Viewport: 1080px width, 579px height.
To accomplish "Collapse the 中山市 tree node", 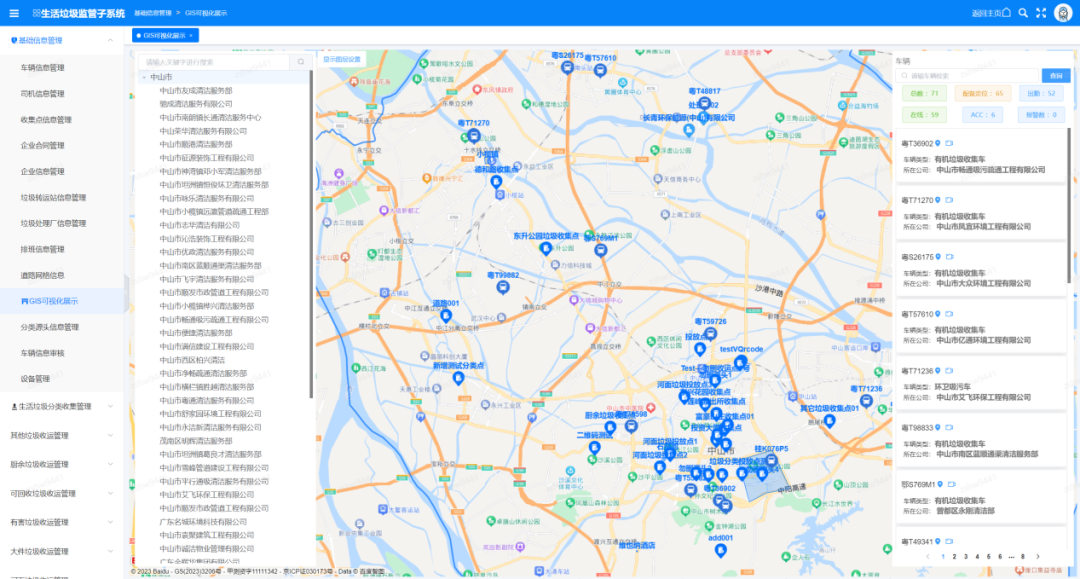I will click(144, 77).
